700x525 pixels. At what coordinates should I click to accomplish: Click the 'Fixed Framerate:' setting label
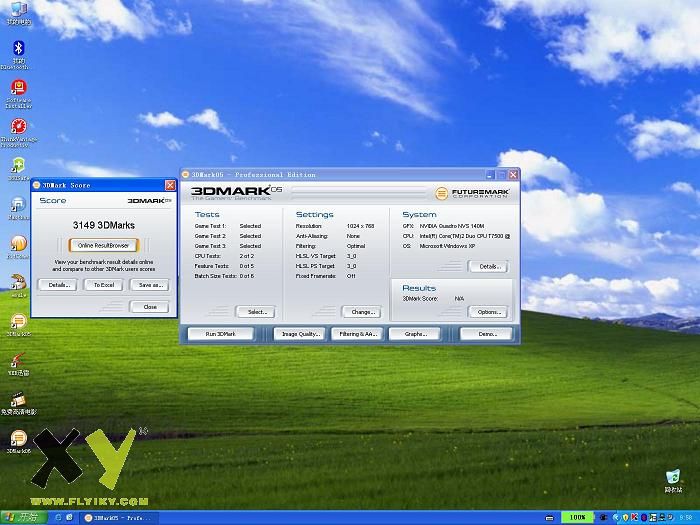click(316, 276)
